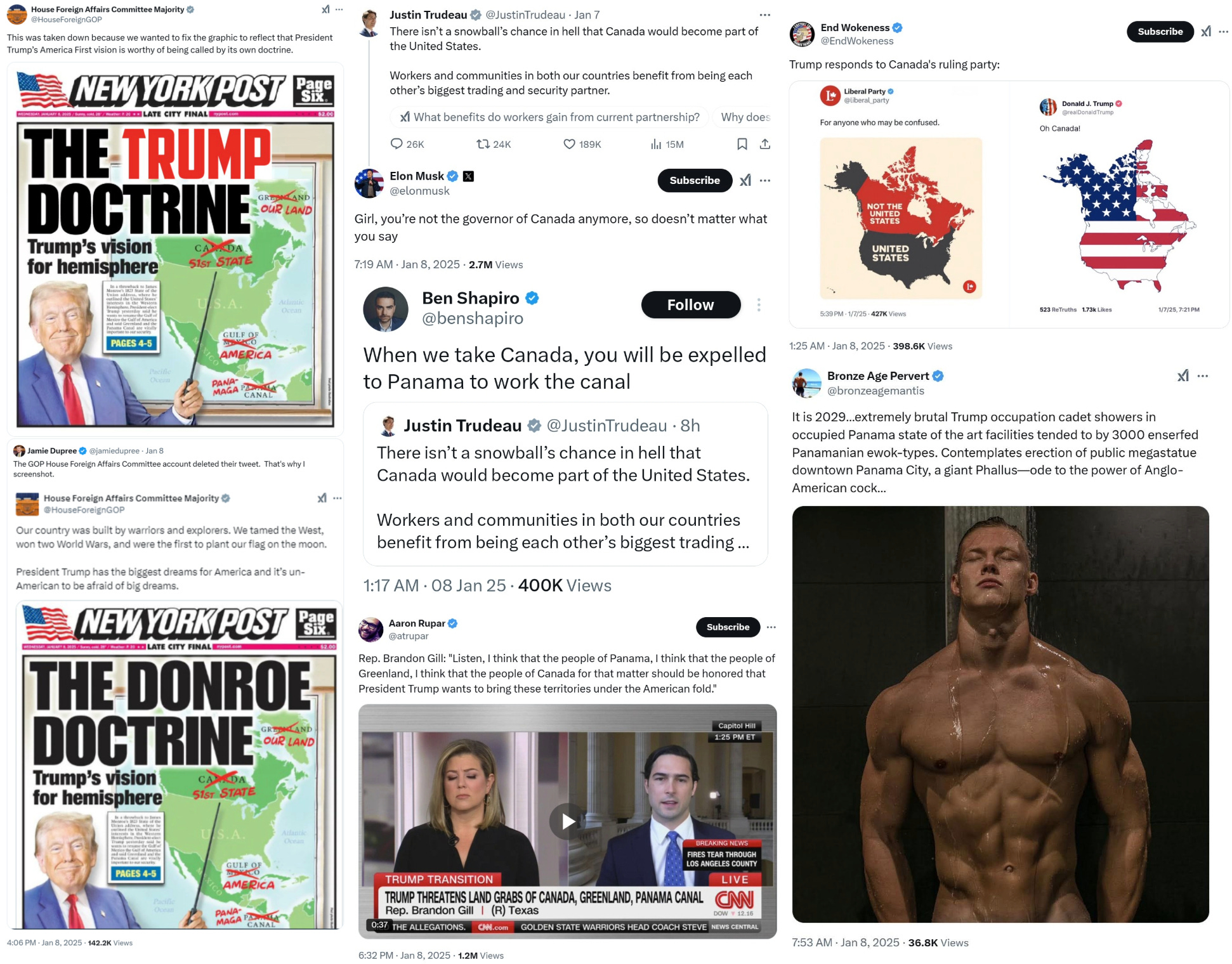The image size is (1232, 964).
Task: Bookmark Justin Trudeau's tweet
Action: [742, 144]
